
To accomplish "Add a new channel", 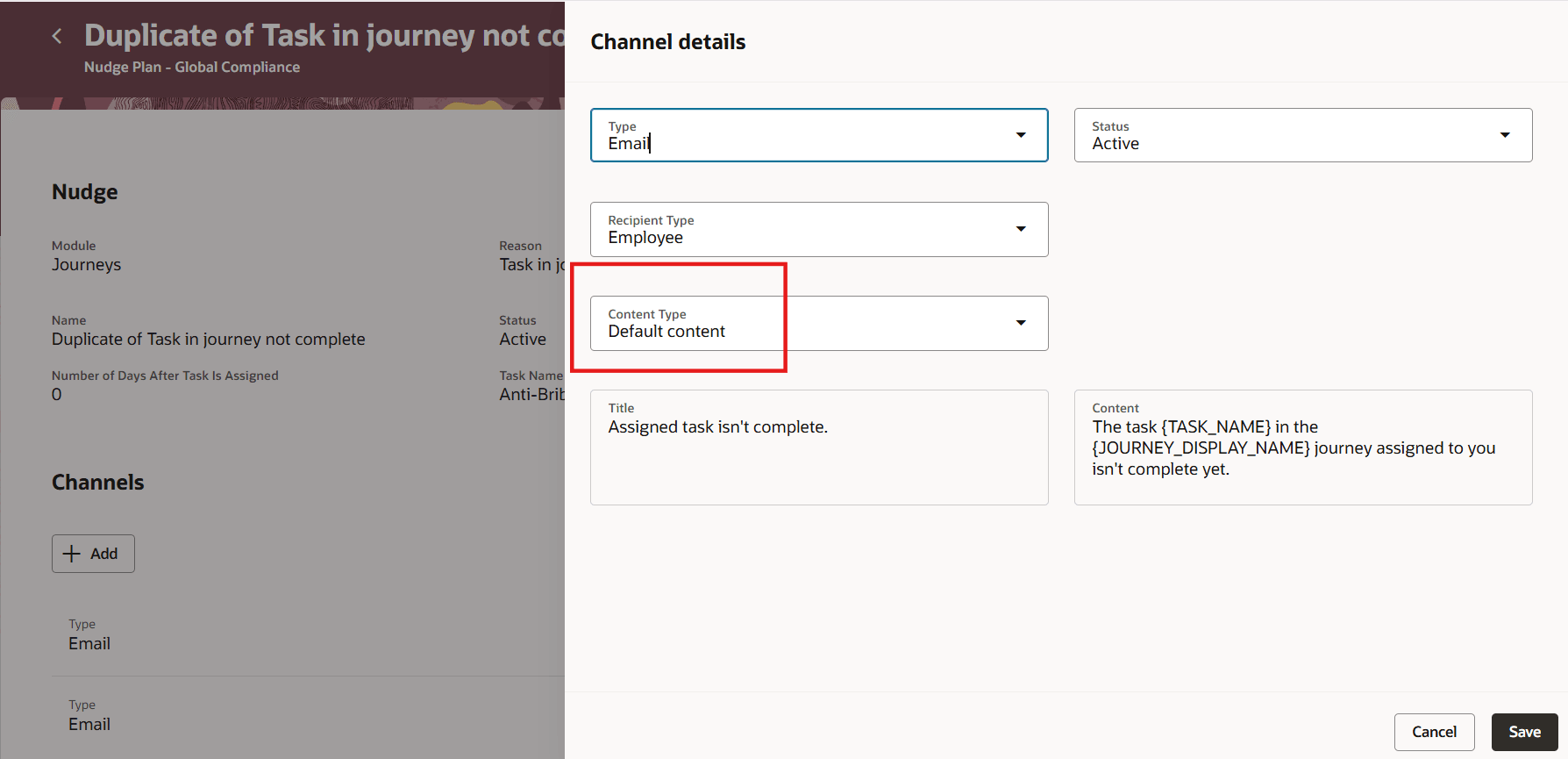I will [93, 554].
